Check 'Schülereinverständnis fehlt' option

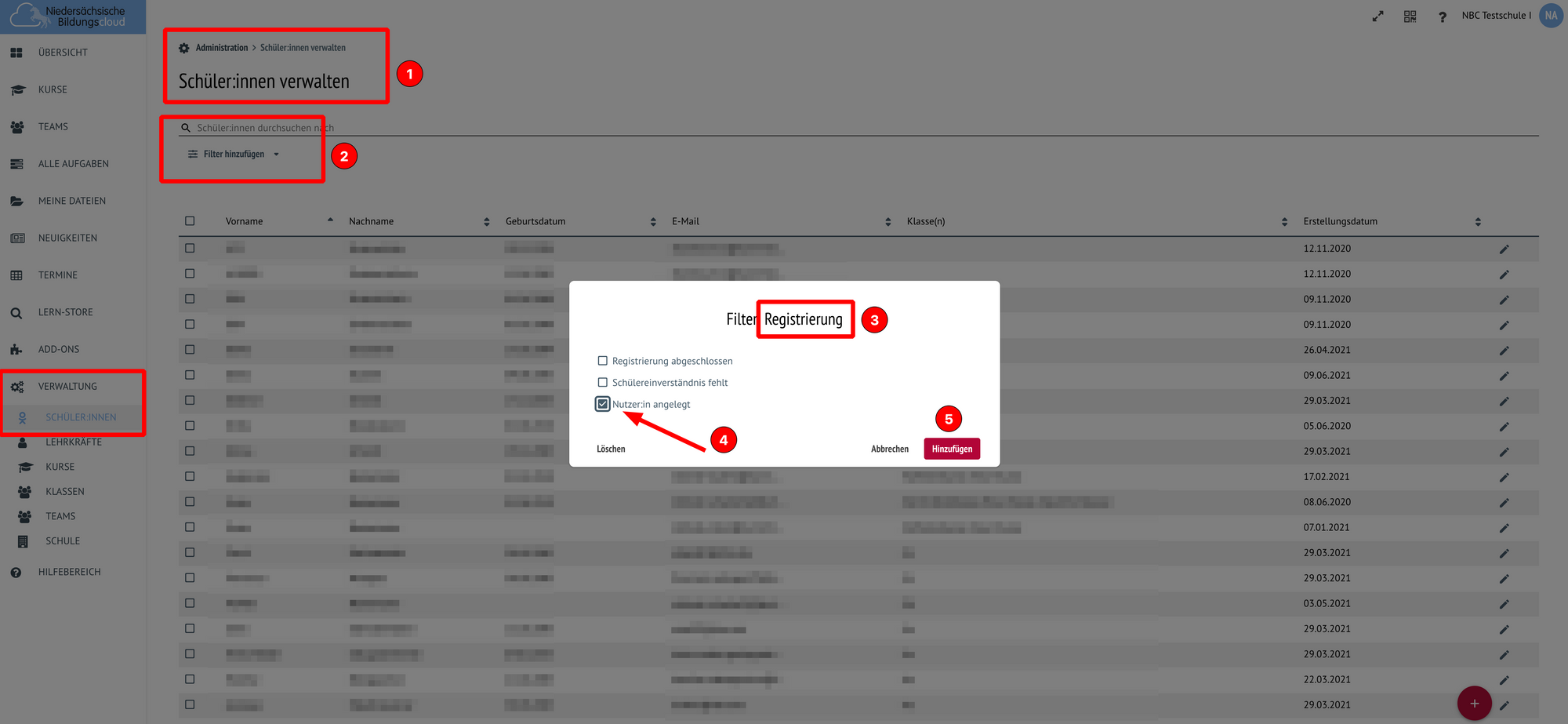click(602, 383)
